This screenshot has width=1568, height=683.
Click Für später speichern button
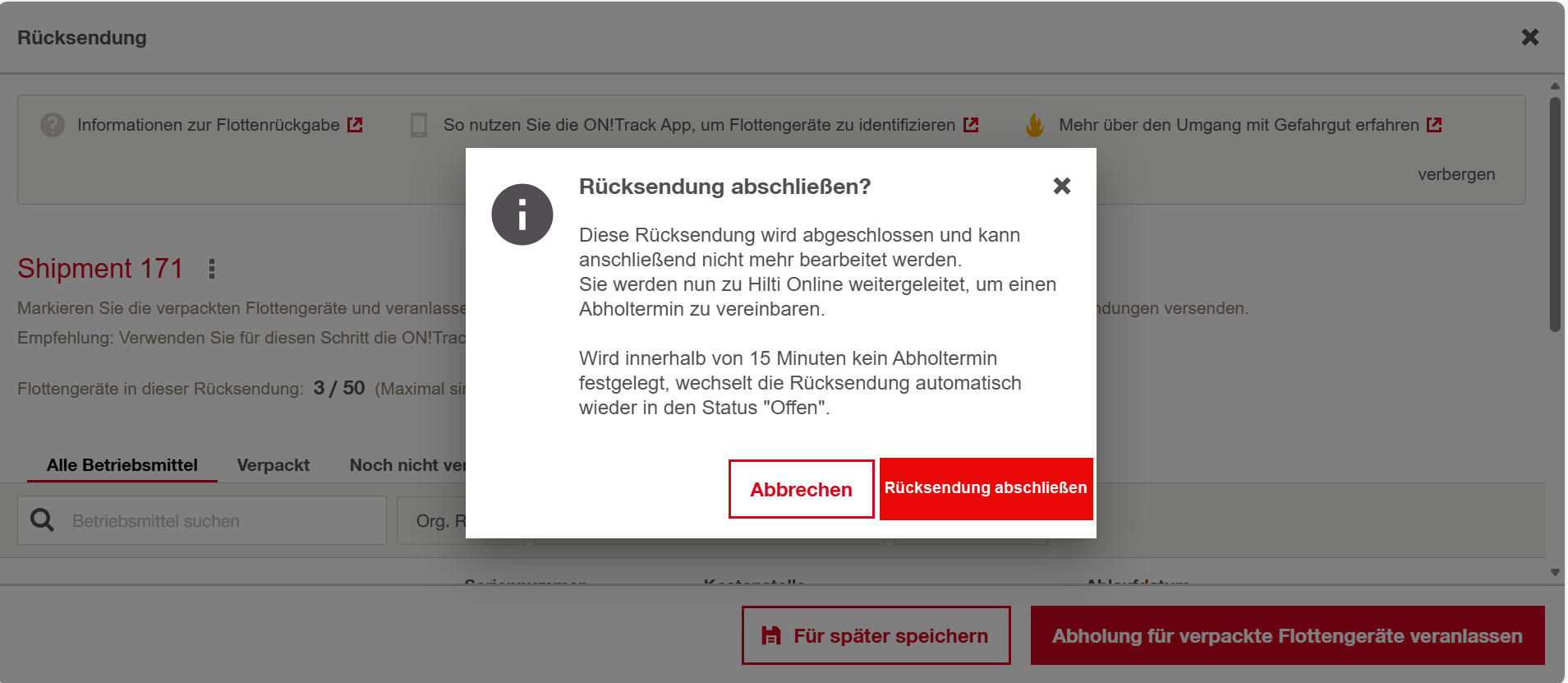876,635
